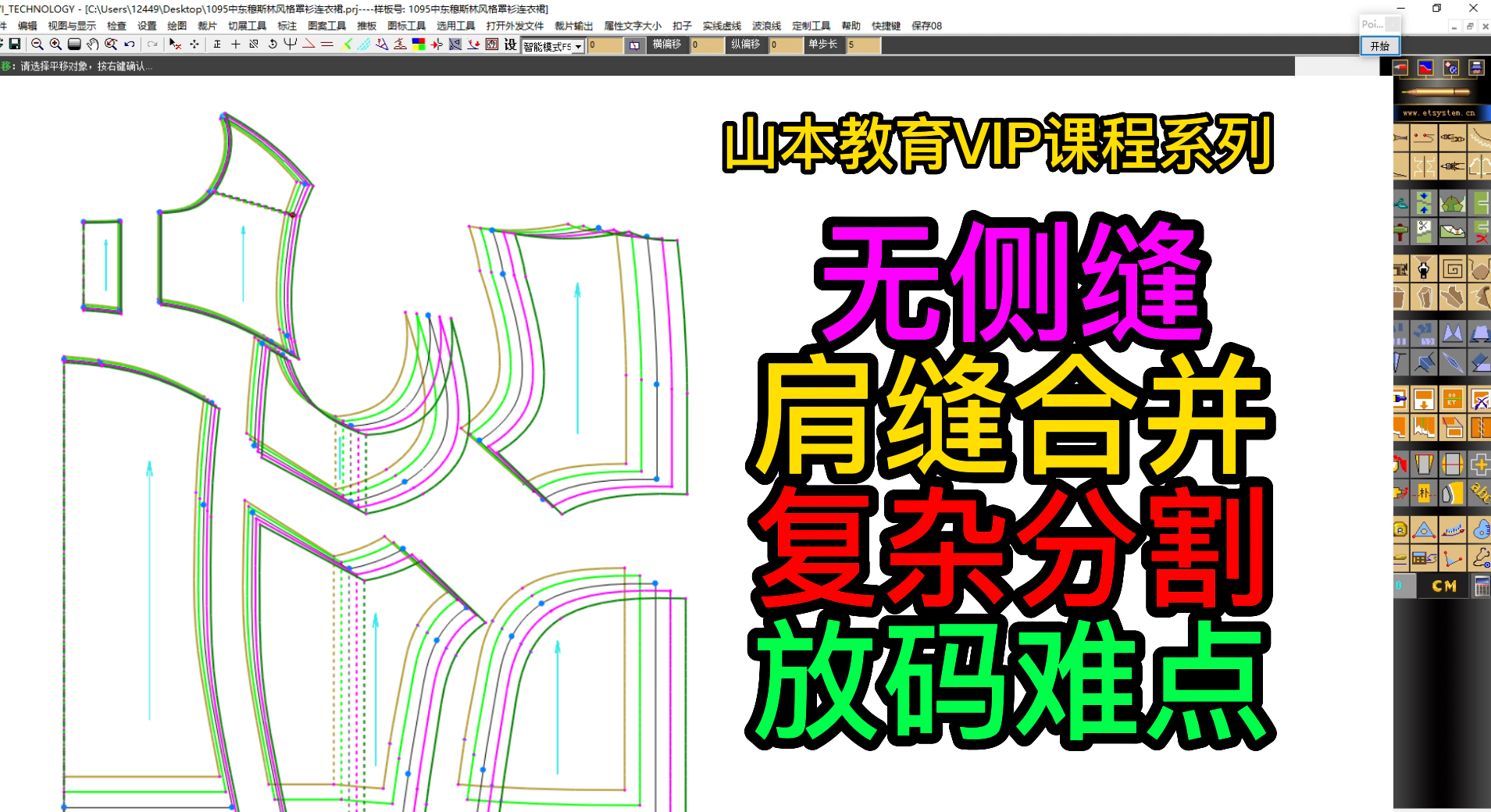
Task: Click the blue dart shape tool icon
Action: (1452, 332)
